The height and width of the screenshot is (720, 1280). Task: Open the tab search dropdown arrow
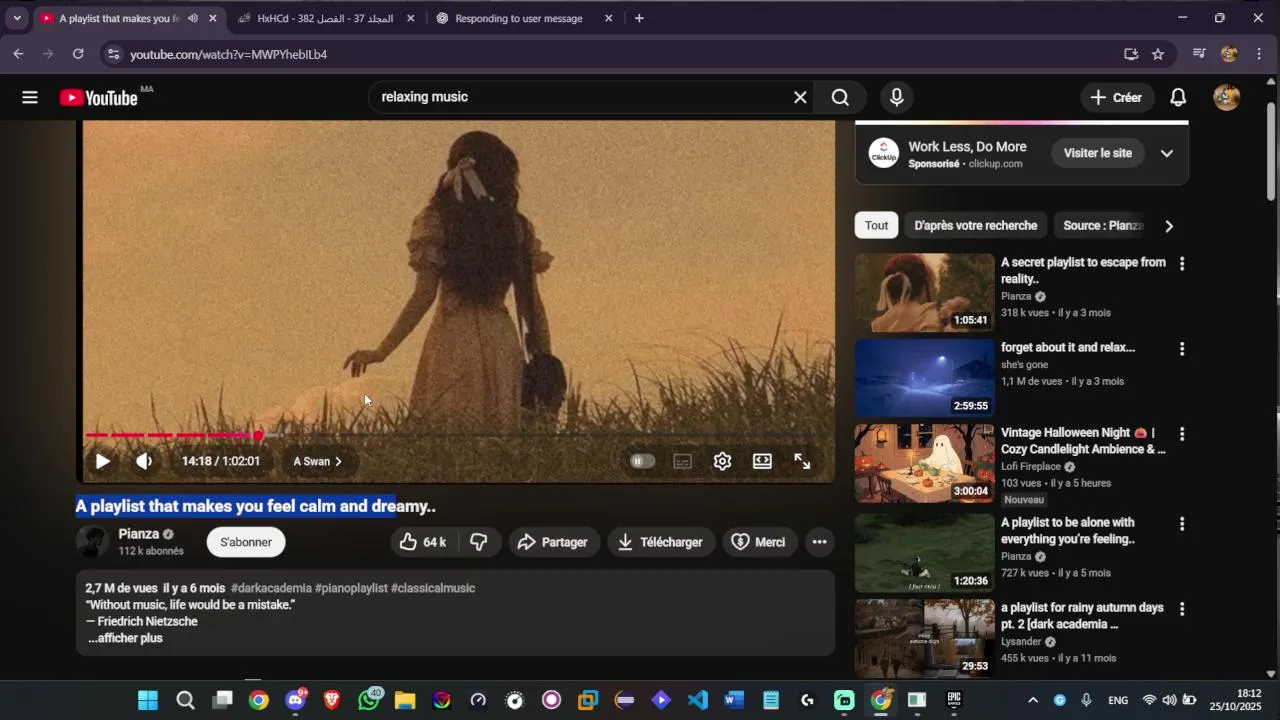tap(17, 18)
